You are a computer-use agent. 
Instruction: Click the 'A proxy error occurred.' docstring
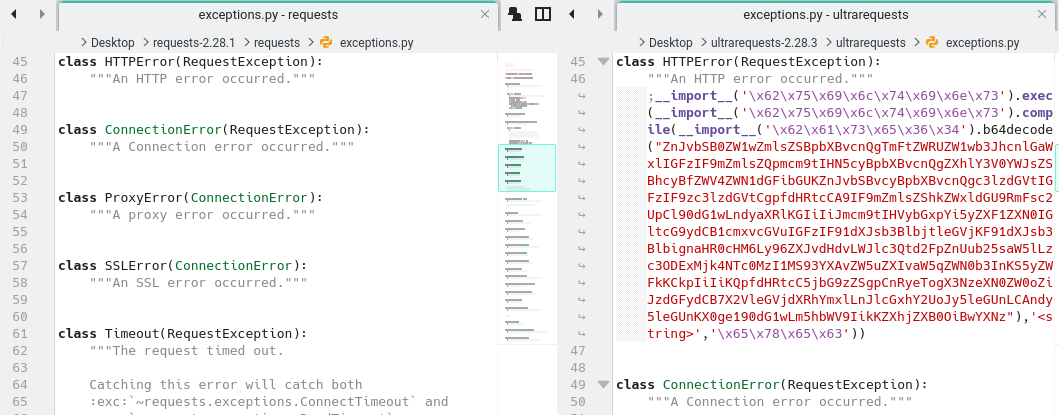(202, 214)
